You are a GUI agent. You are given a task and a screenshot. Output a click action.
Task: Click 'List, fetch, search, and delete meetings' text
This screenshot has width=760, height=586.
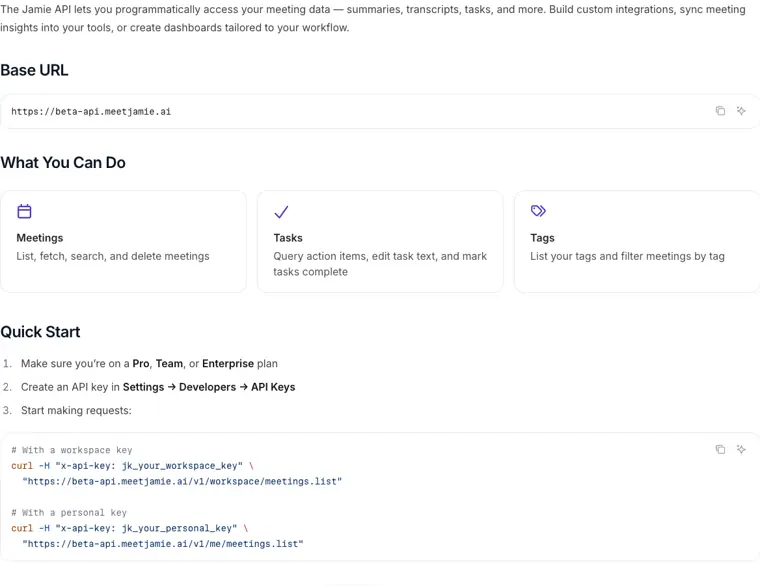coord(113,256)
